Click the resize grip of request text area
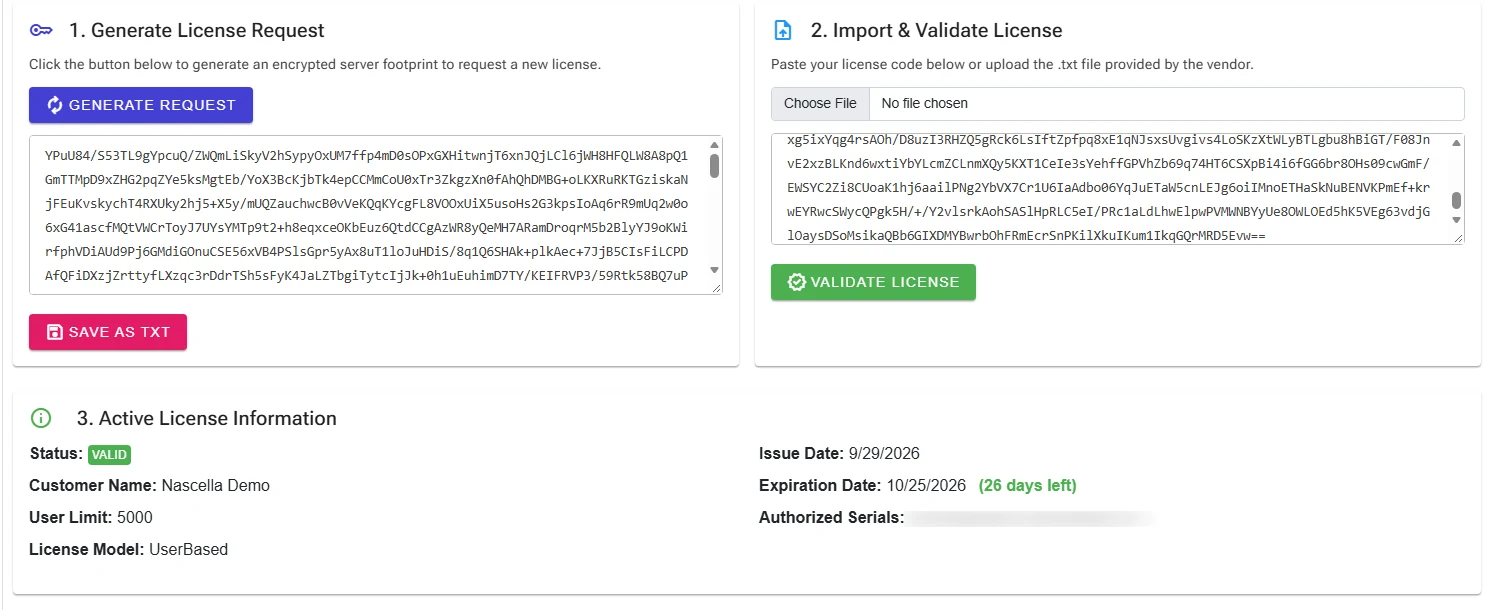 point(715,287)
